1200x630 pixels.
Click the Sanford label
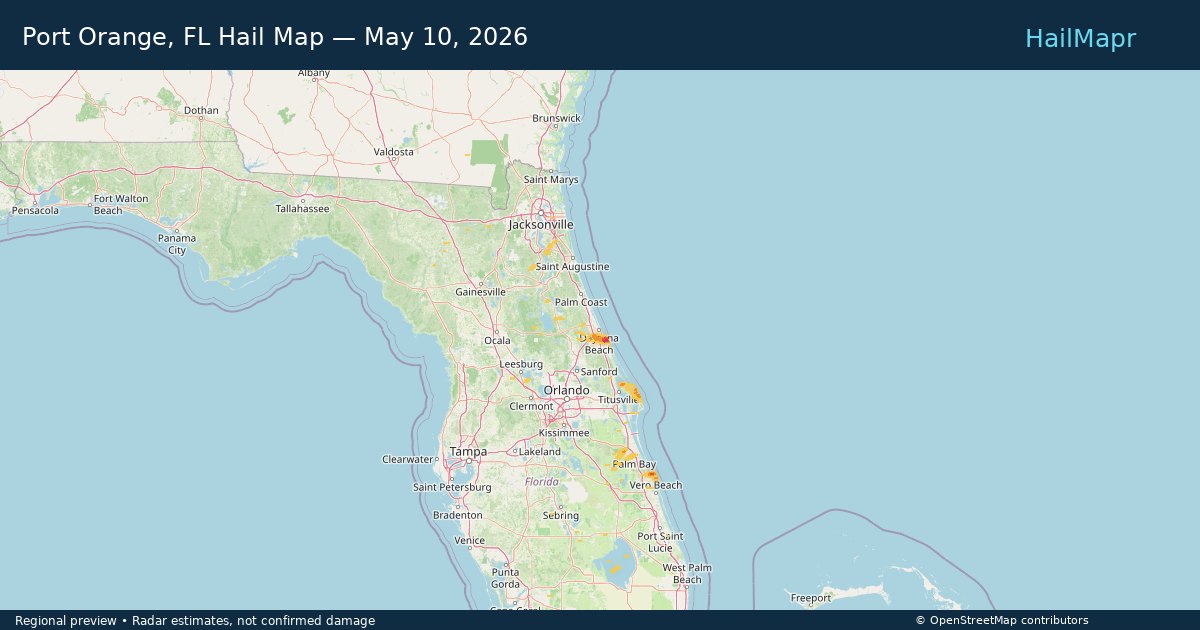[599, 372]
